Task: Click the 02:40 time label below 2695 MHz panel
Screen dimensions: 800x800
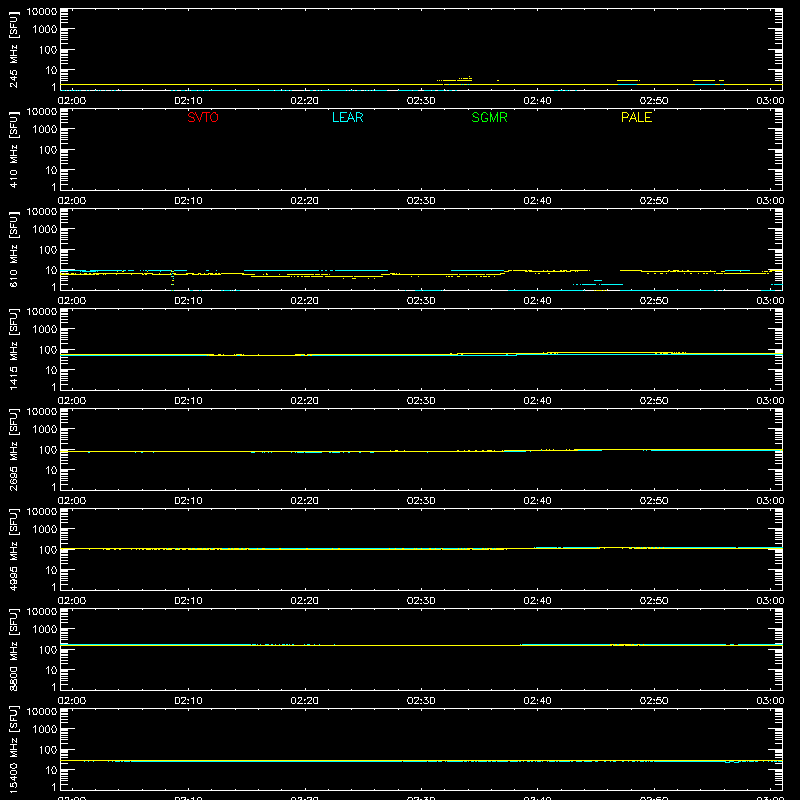Action: [x=537, y=501]
